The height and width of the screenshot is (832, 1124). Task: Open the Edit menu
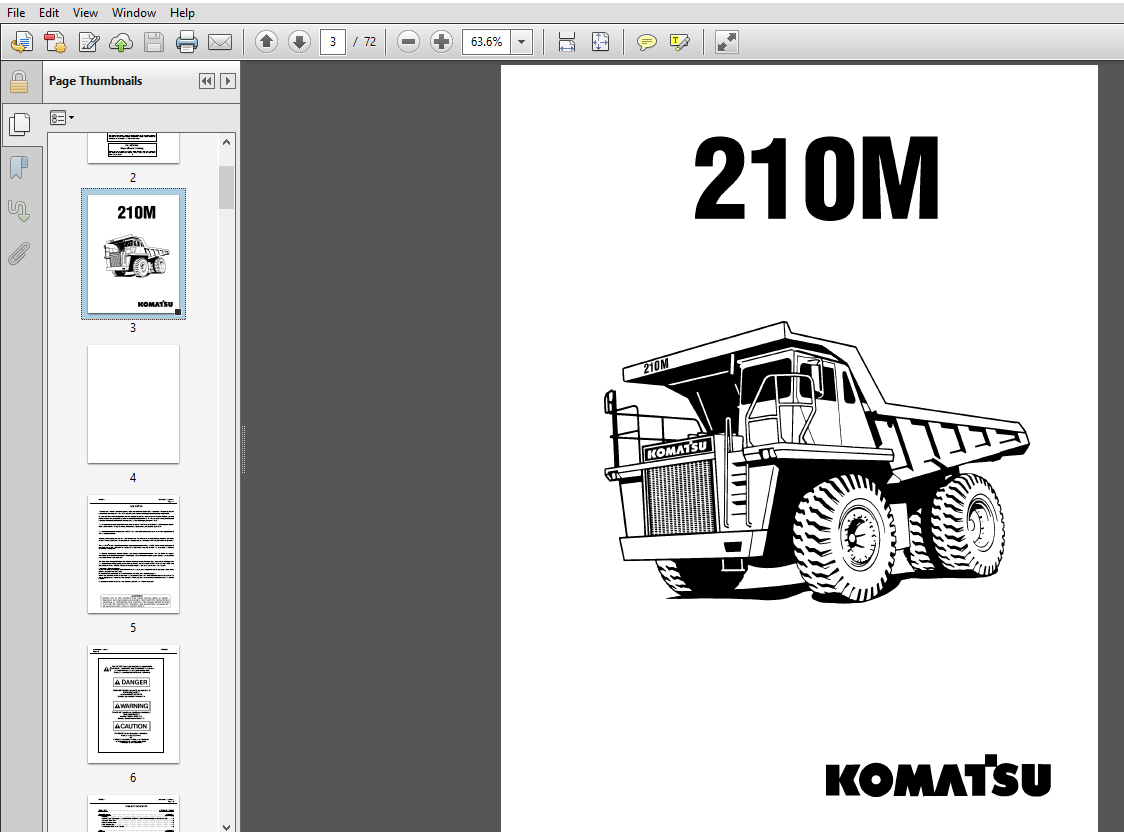point(49,13)
